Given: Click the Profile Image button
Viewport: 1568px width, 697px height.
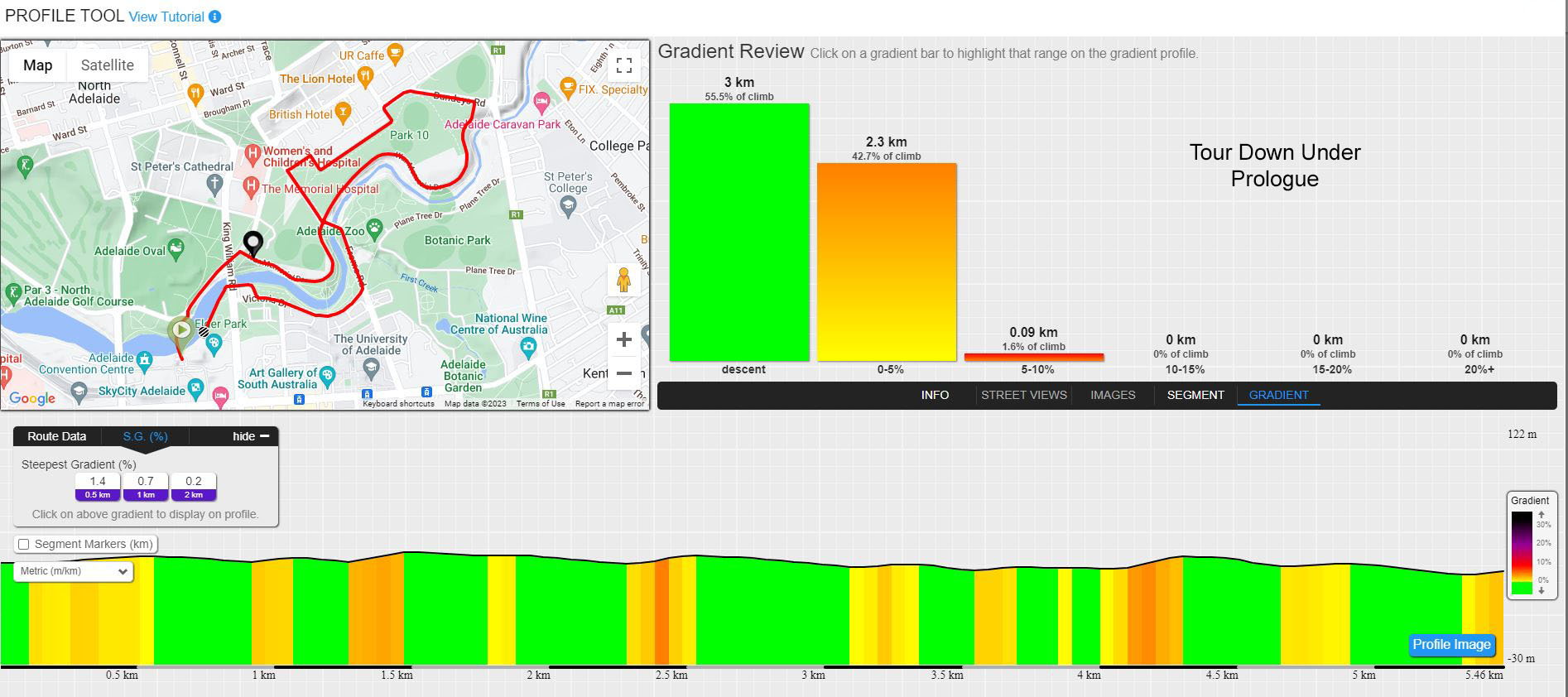Looking at the screenshot, I should [x=1451, y=645].
